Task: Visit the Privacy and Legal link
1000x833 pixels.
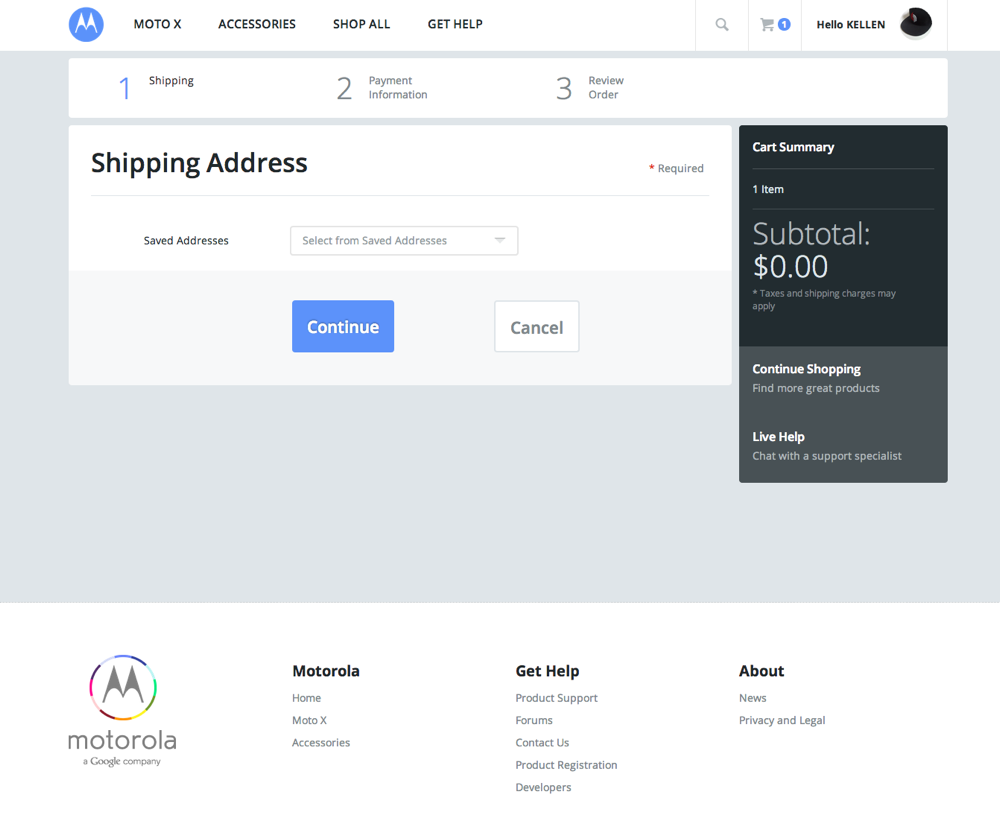Action: [x=781, y=720]
